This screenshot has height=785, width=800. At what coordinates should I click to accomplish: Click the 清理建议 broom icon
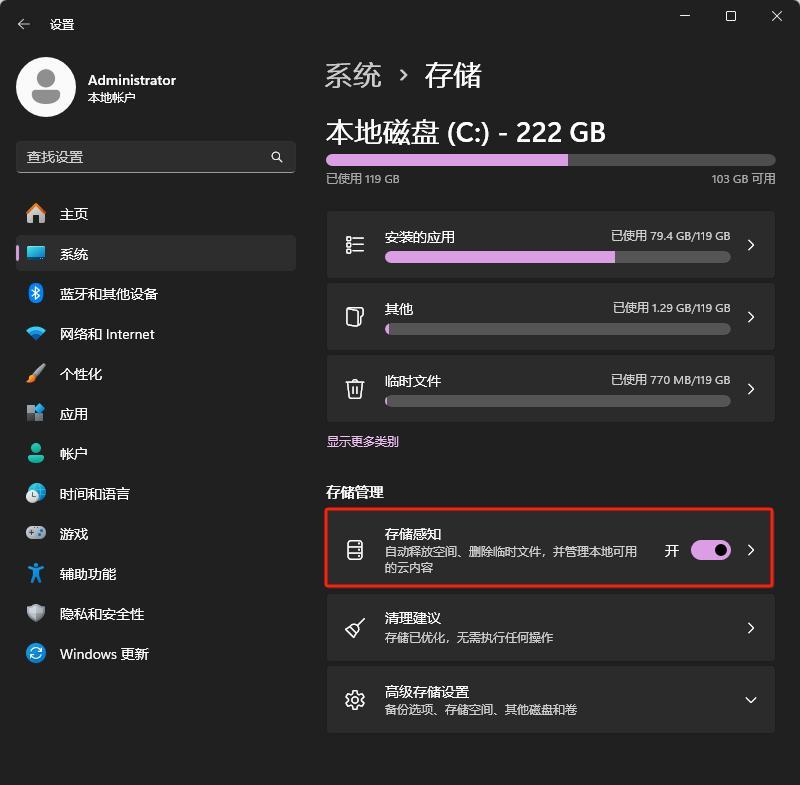tap(355, 628)
